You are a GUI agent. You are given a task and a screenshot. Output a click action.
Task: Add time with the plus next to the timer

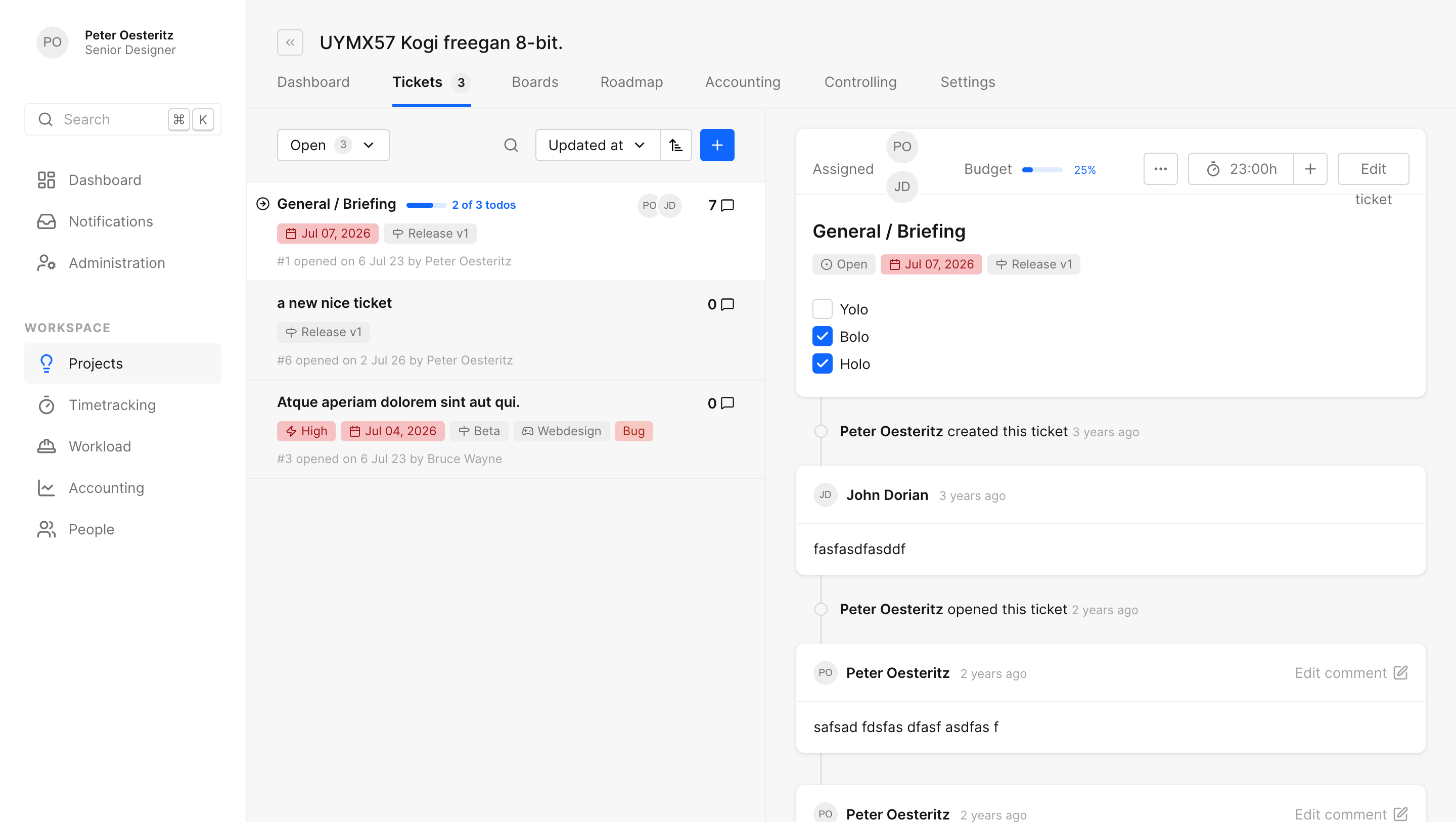tap(1310, 169)
